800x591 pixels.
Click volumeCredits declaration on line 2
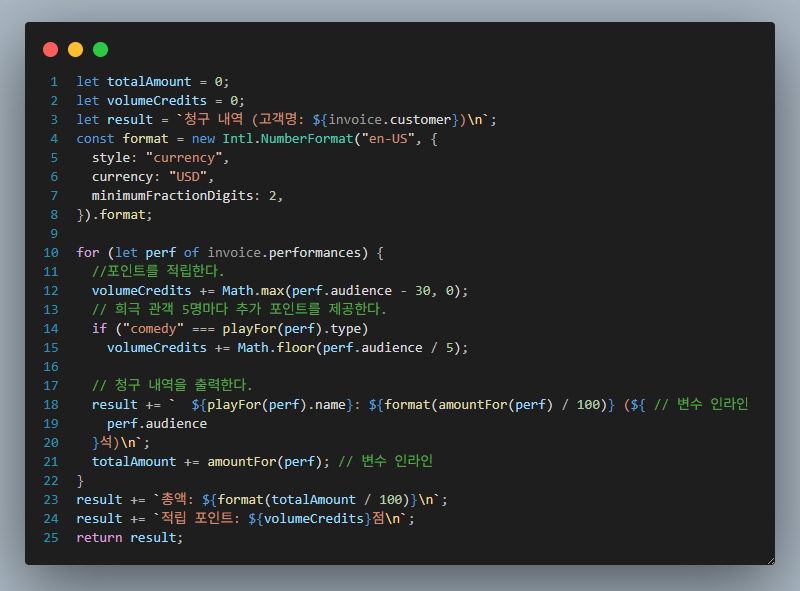click(x=157, y=101)
